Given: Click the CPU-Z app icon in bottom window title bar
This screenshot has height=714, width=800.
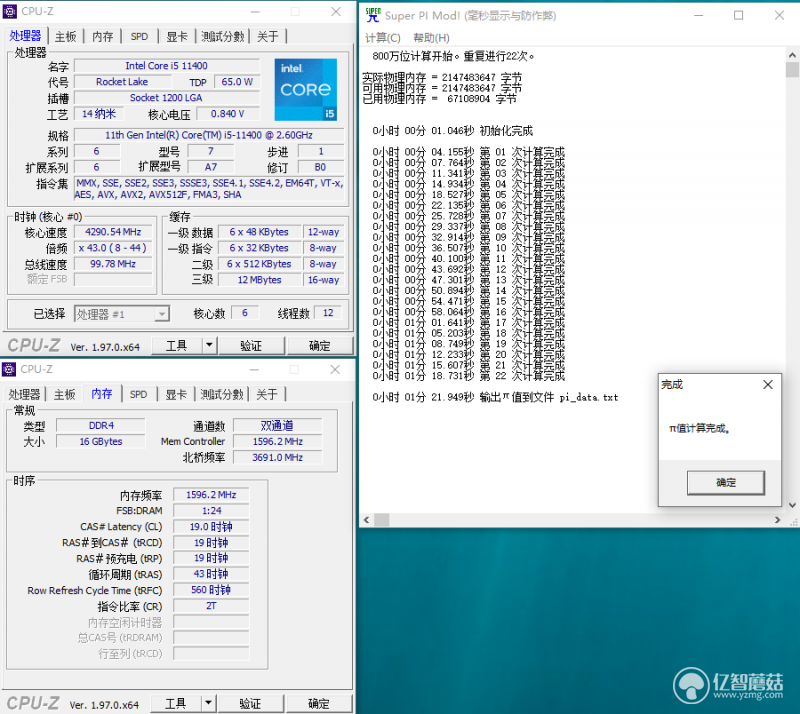Looking at the screenshot, I should (x=9, y=369).
